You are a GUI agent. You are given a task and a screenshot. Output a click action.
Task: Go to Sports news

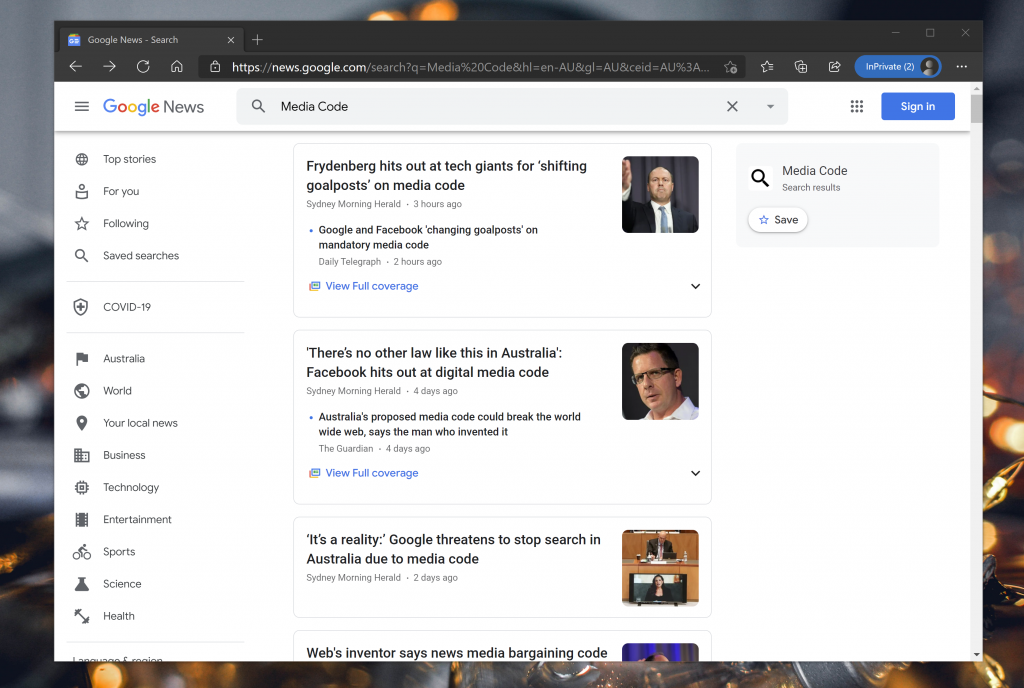pos(119,552)
